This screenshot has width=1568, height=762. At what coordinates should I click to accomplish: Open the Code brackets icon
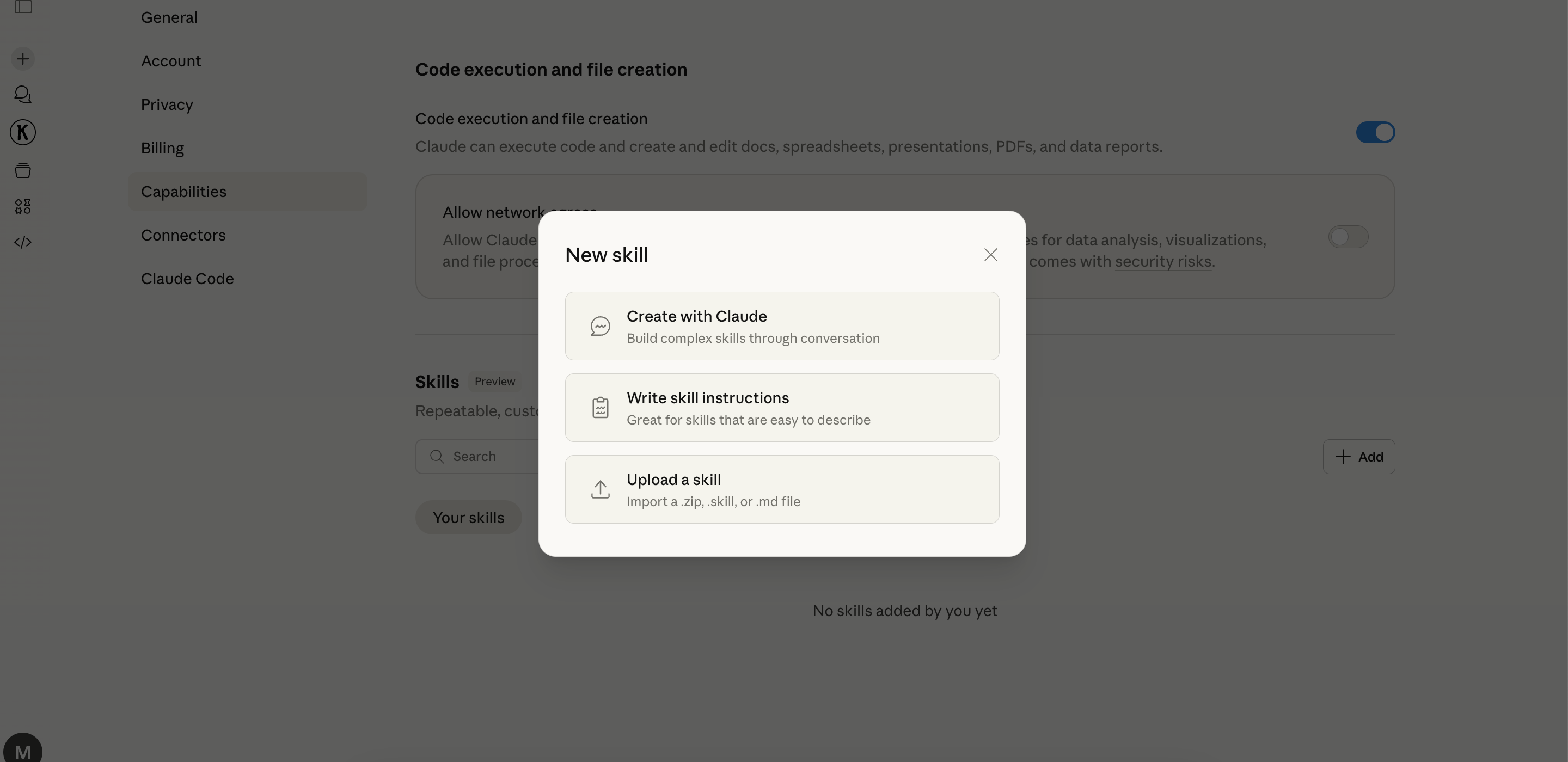click(x=23, y=242)
